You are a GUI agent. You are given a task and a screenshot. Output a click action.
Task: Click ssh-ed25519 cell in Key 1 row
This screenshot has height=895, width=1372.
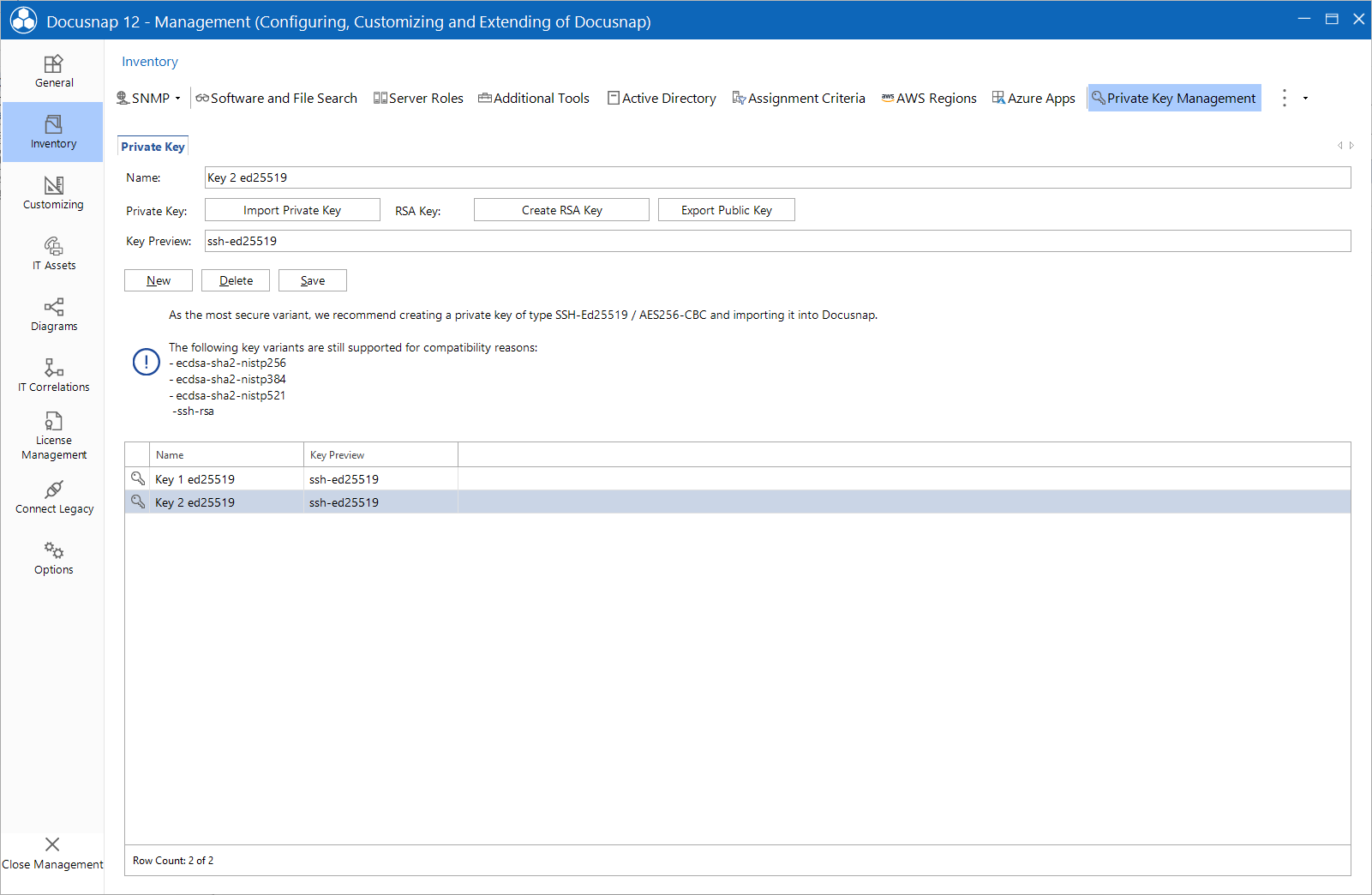click(x=381, y=479)
